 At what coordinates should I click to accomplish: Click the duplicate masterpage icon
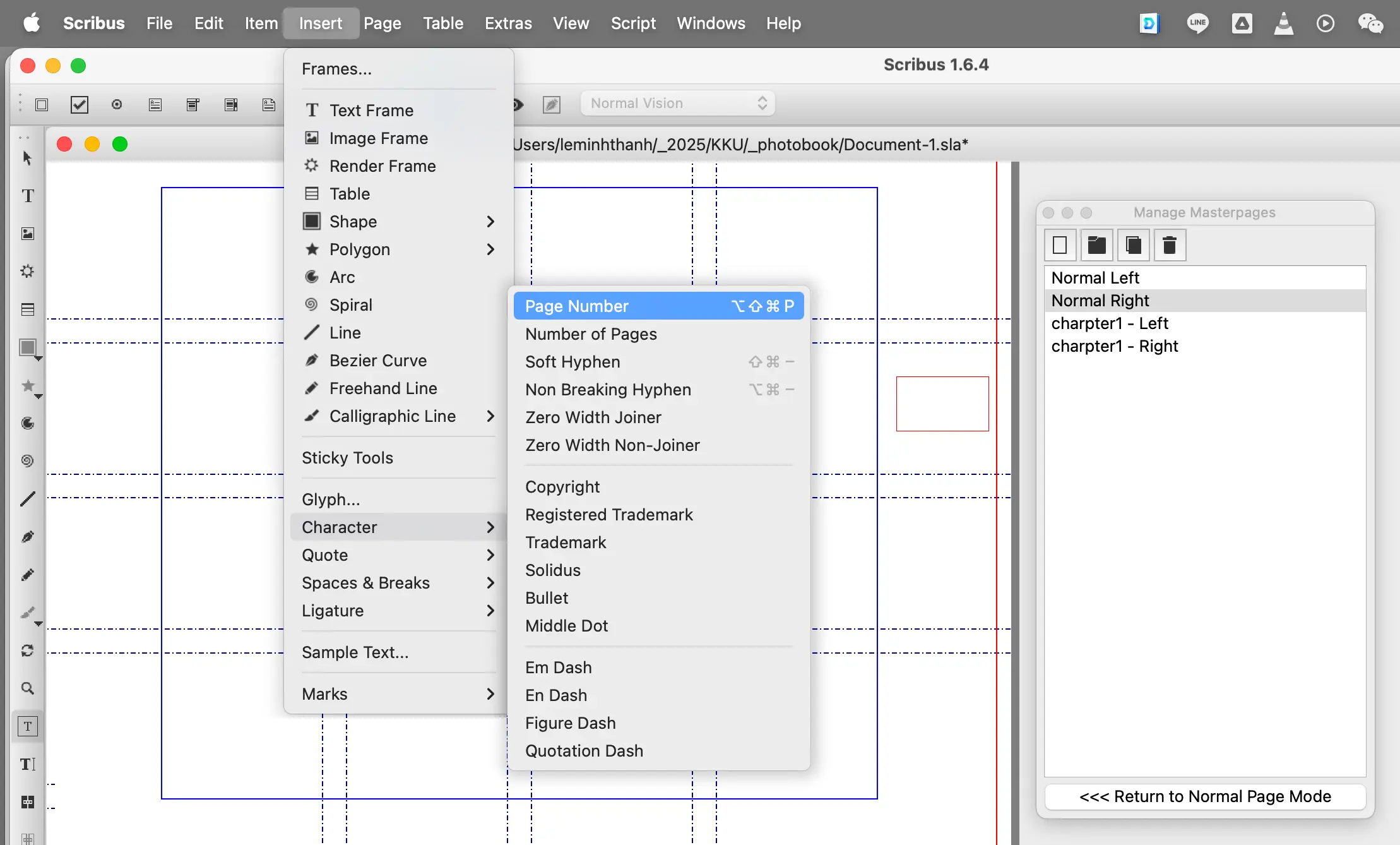point(1133,245)
